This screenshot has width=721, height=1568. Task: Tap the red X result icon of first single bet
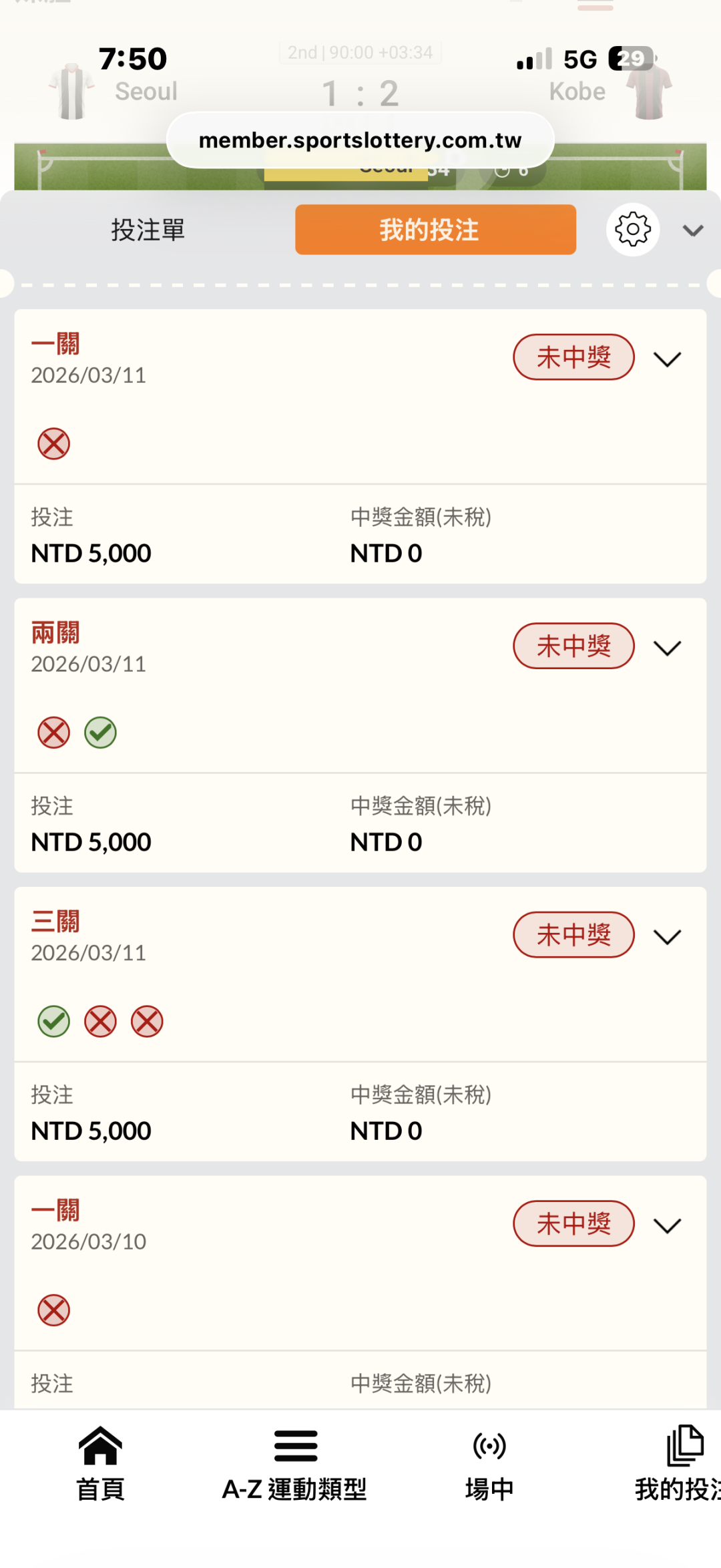(53, 444)
